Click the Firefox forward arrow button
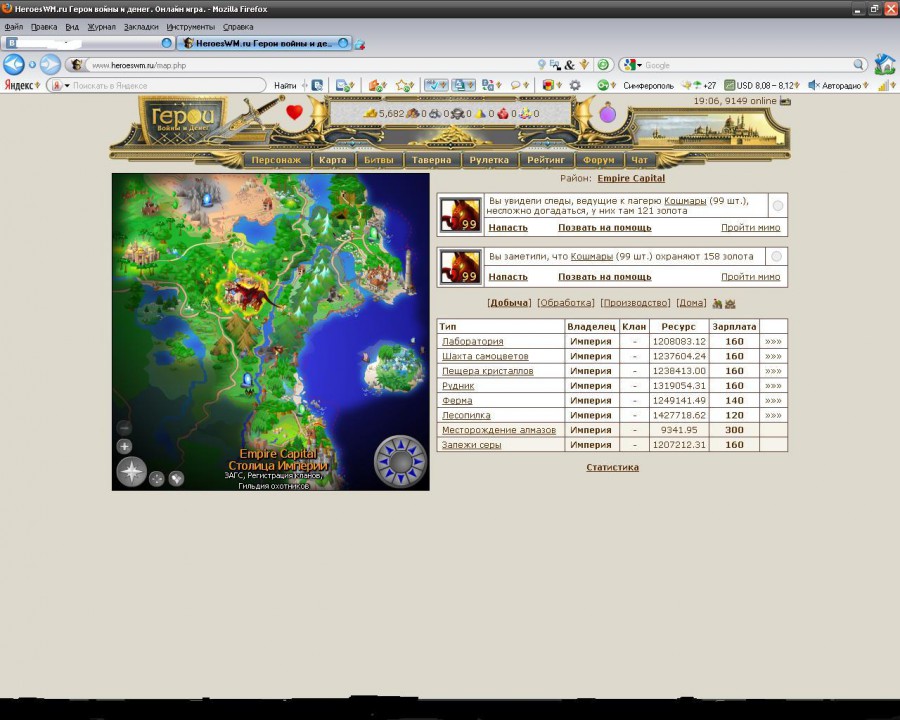The image size is (900, 720). (x=51, y=64)
